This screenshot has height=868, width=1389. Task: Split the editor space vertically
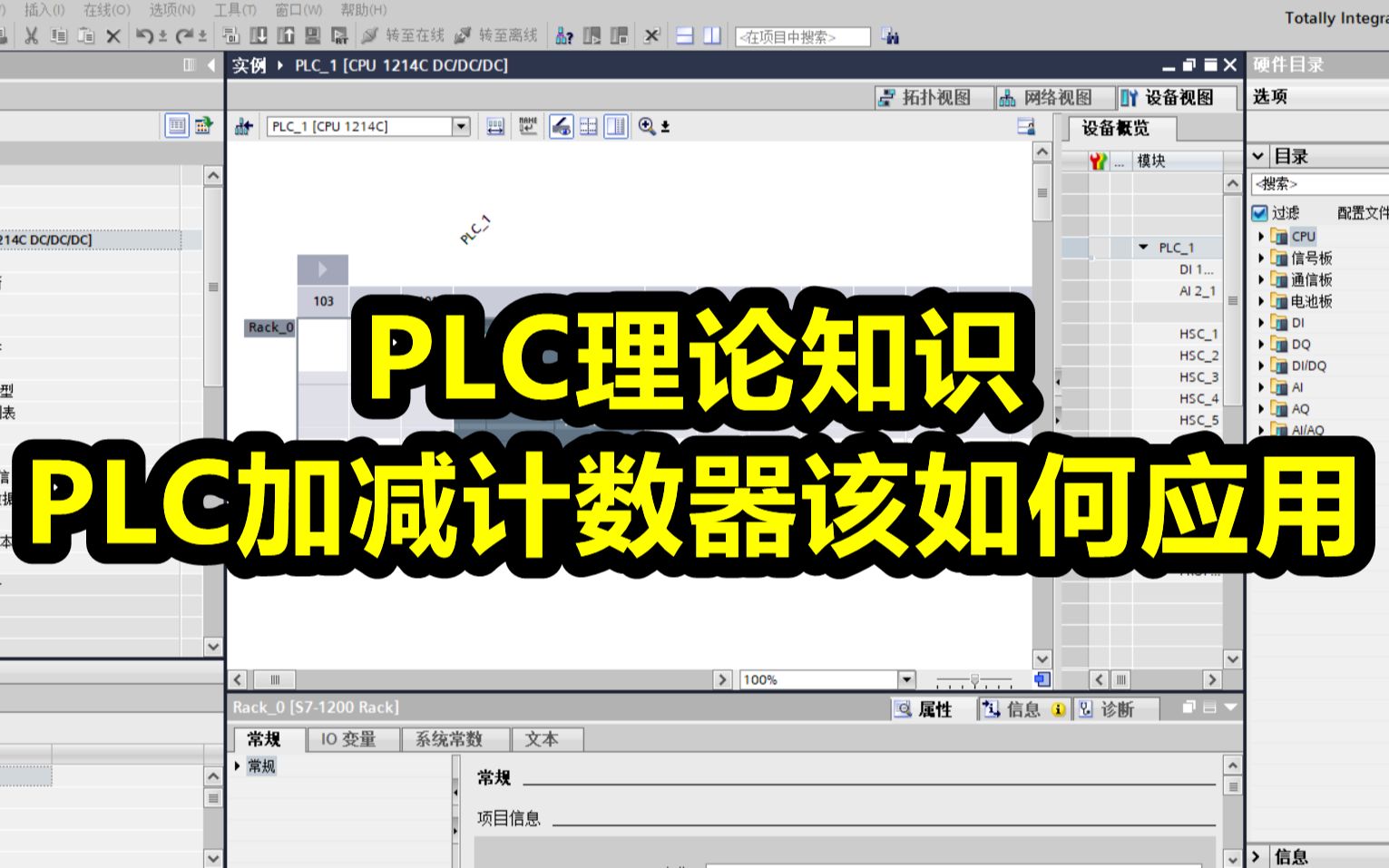[x=712, y=36]
